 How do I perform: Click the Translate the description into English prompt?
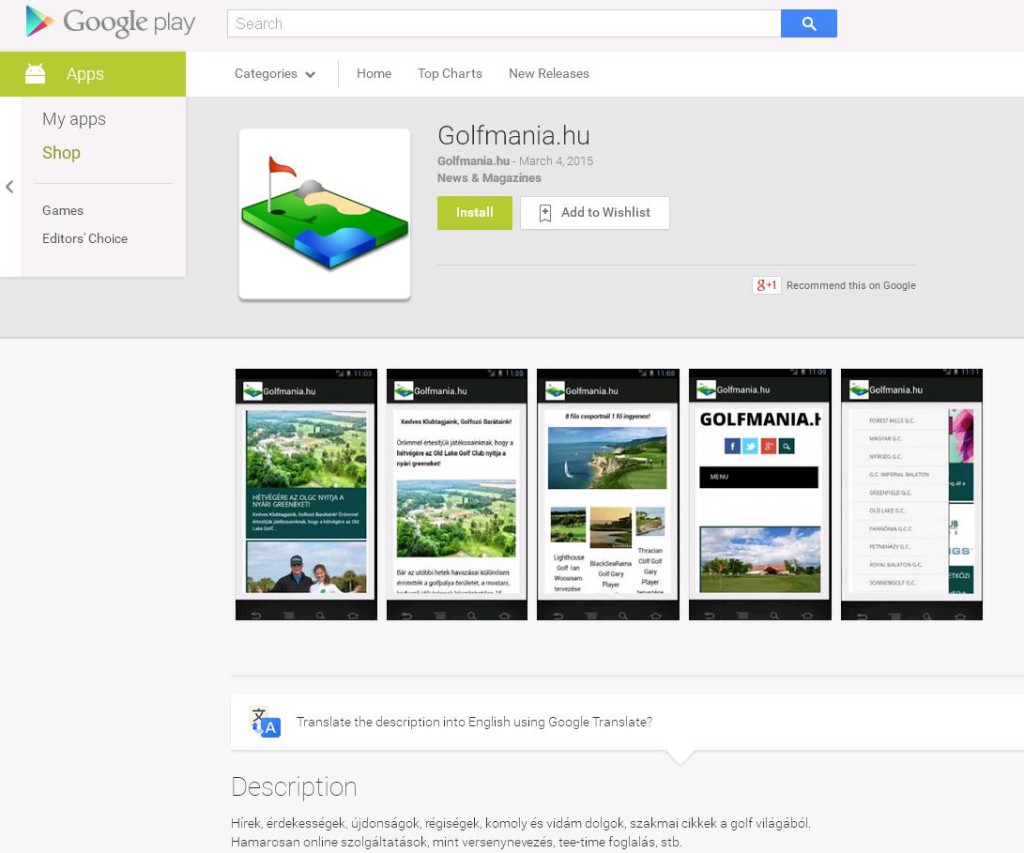coord(474,722)
